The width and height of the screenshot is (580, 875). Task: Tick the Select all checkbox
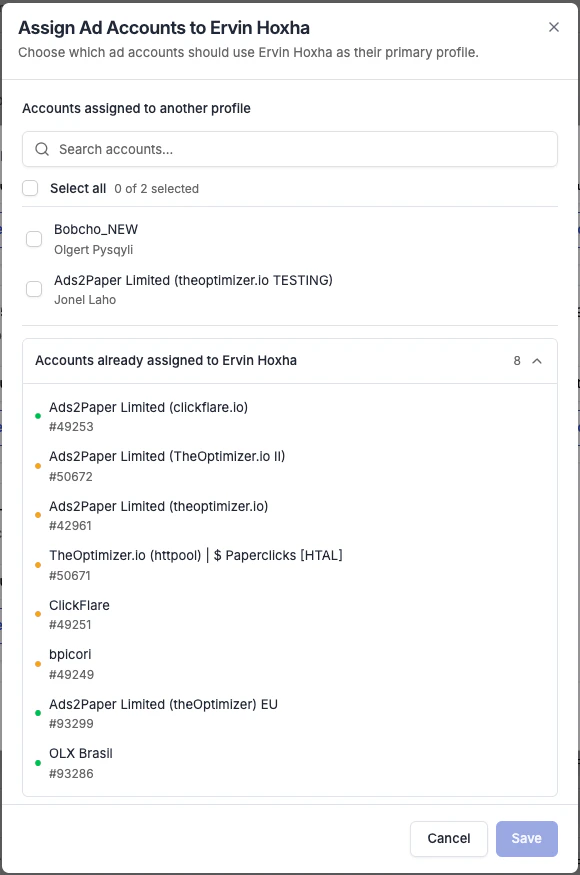coord(30,188)
